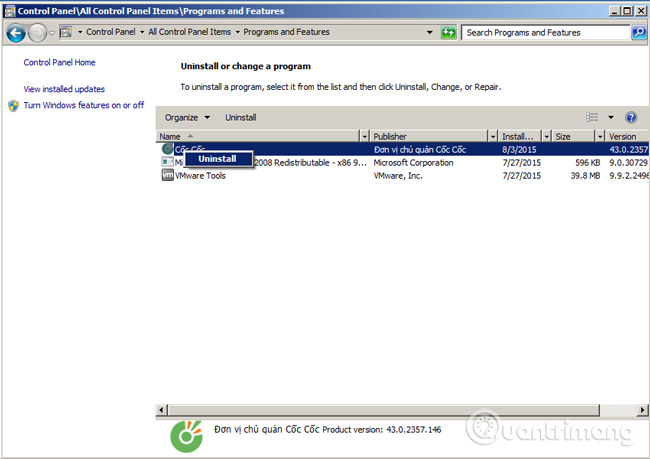650x459 pixels.
Task: Open Turn Windows features on or off
Action: click(84, 105)
